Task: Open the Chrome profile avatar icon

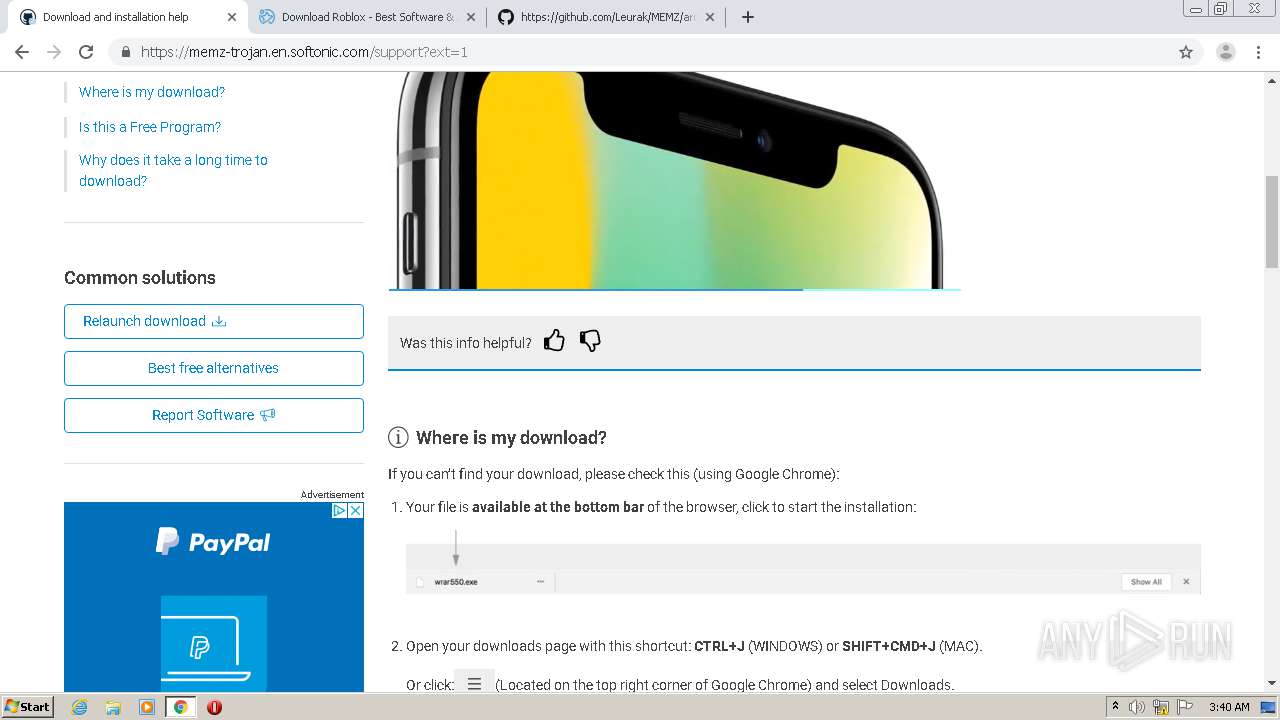Action: point(1225,52)
